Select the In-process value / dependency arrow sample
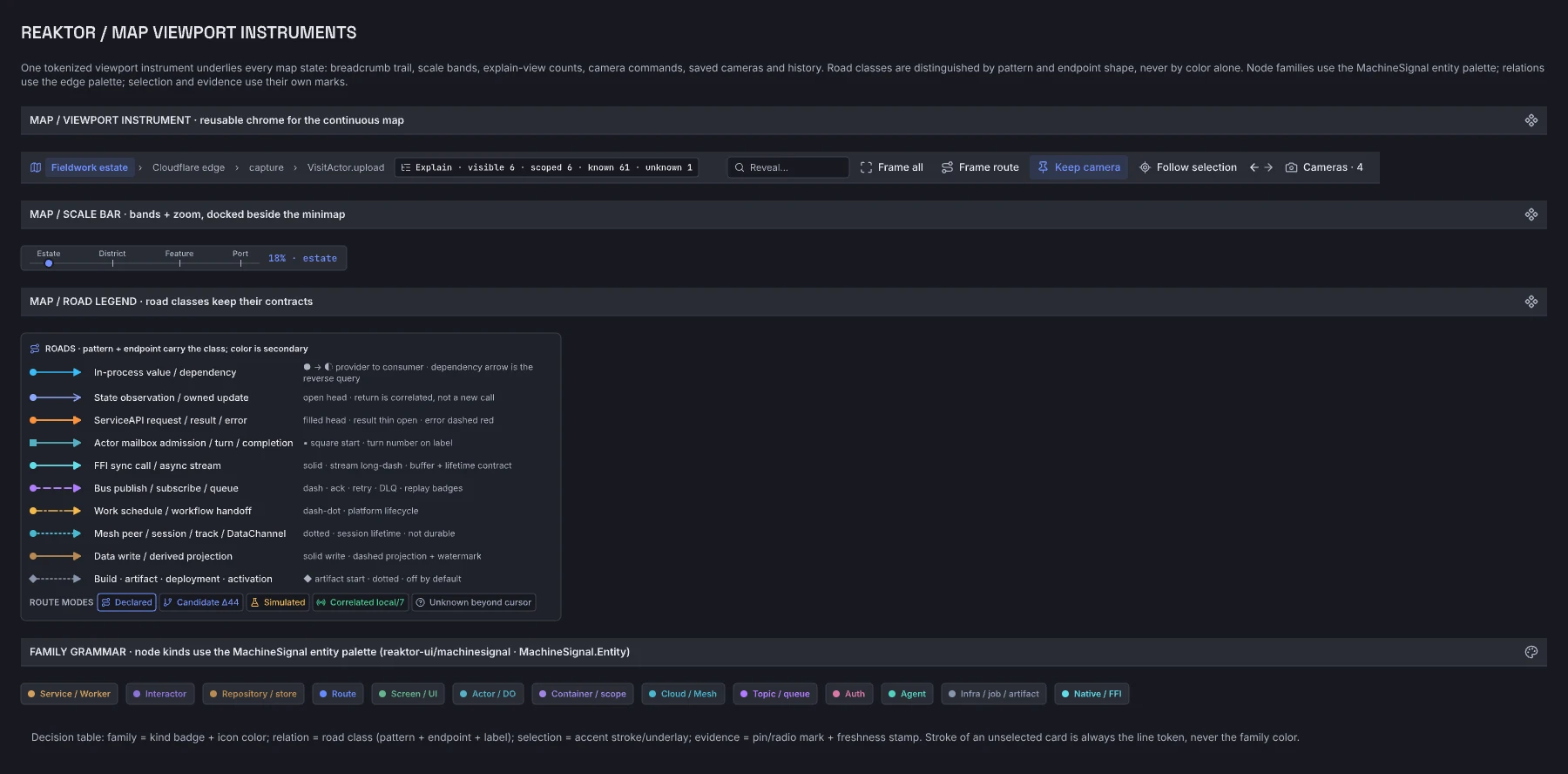 tap(56, 372)
